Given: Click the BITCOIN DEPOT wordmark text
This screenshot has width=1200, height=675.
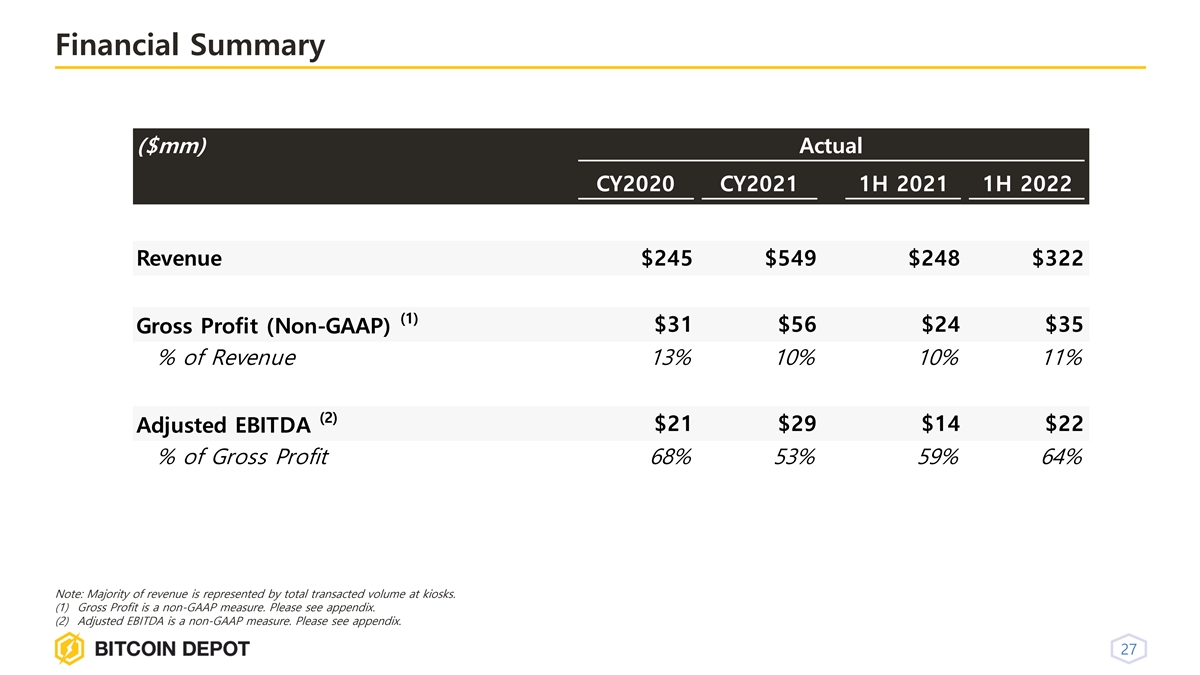Looking at the screenshot, I should [x=171, y=651].
